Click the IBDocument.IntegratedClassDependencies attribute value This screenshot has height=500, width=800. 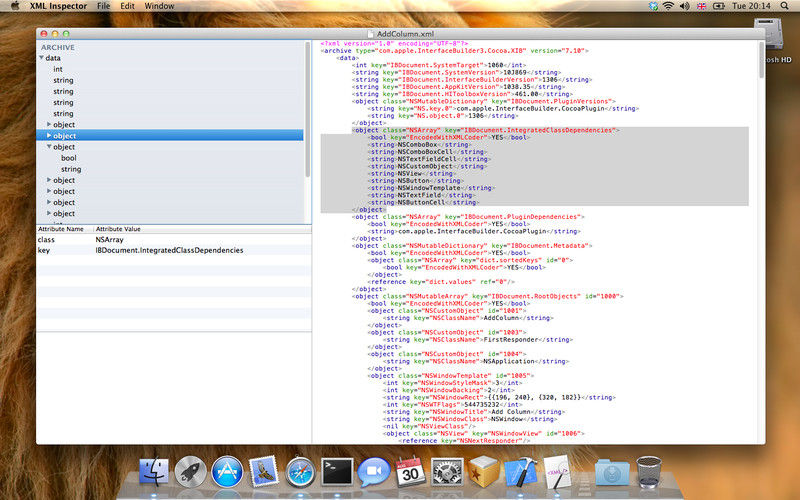click(169, 250)
